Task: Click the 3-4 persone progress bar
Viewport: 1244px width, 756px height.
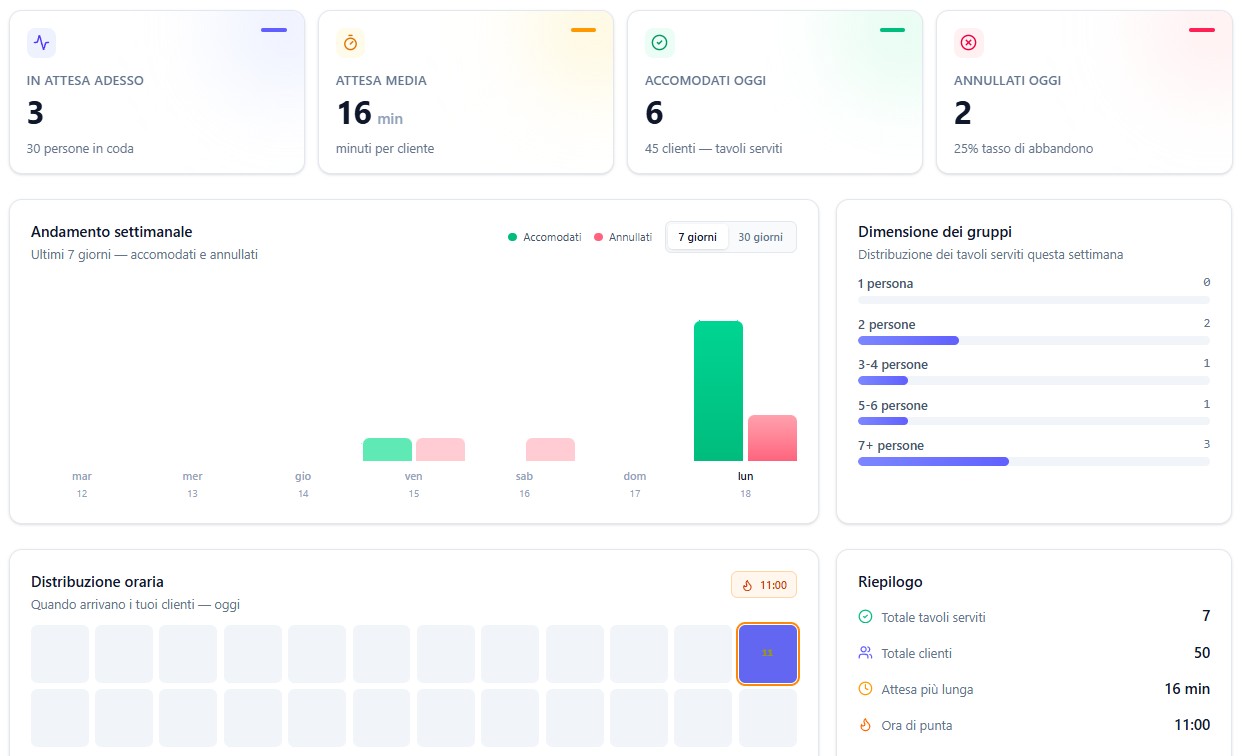Action: (1034, 381)
